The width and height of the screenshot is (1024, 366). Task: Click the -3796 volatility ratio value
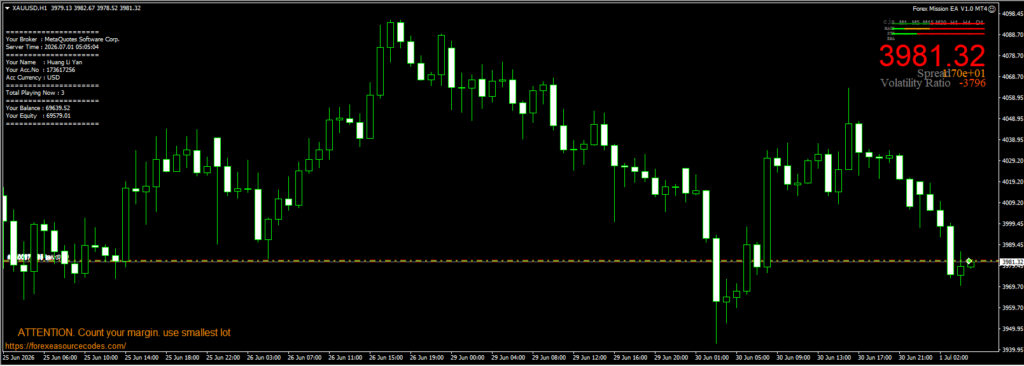click(x=972, y=83)
